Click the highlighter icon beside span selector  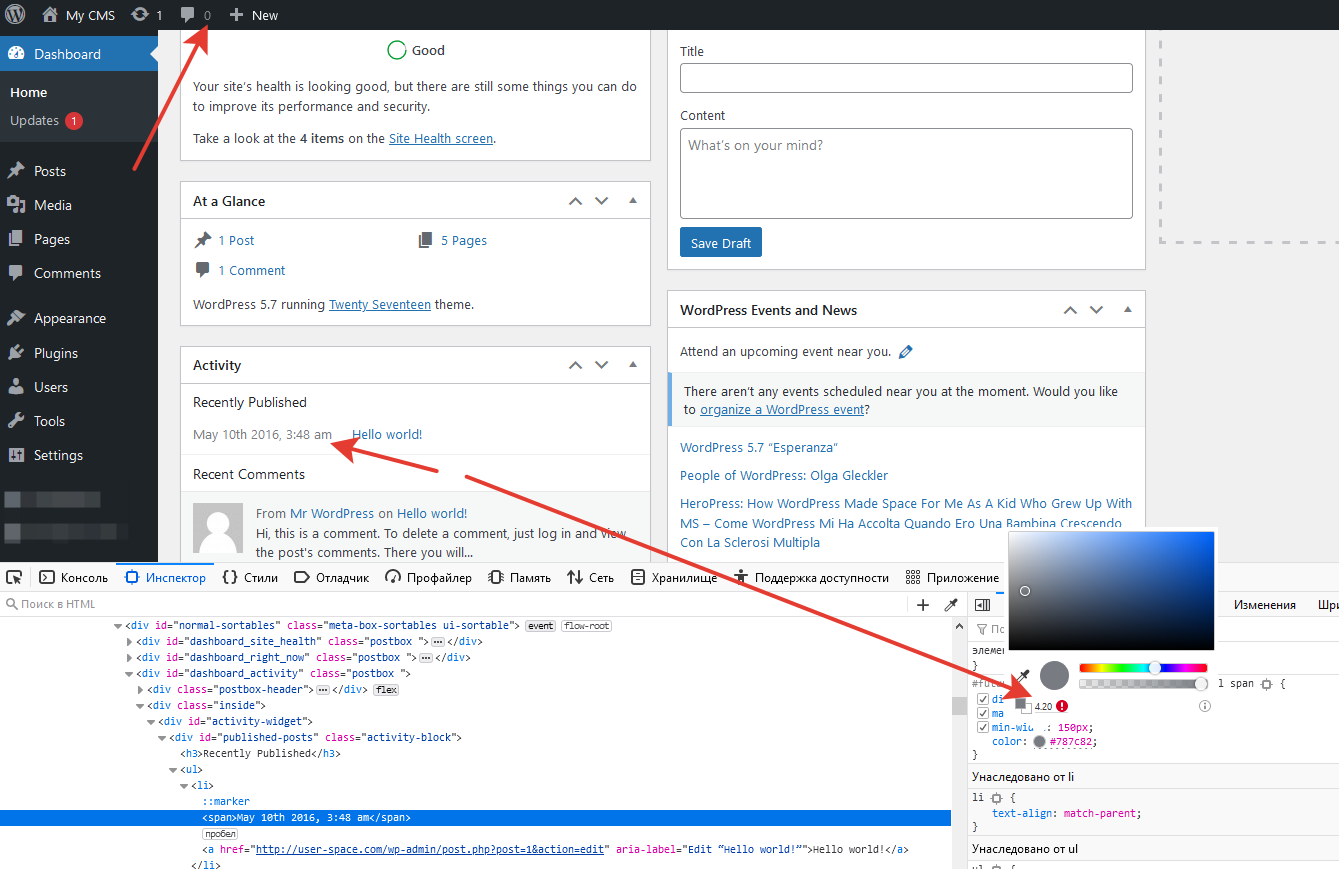click(x=1267, y=684)
